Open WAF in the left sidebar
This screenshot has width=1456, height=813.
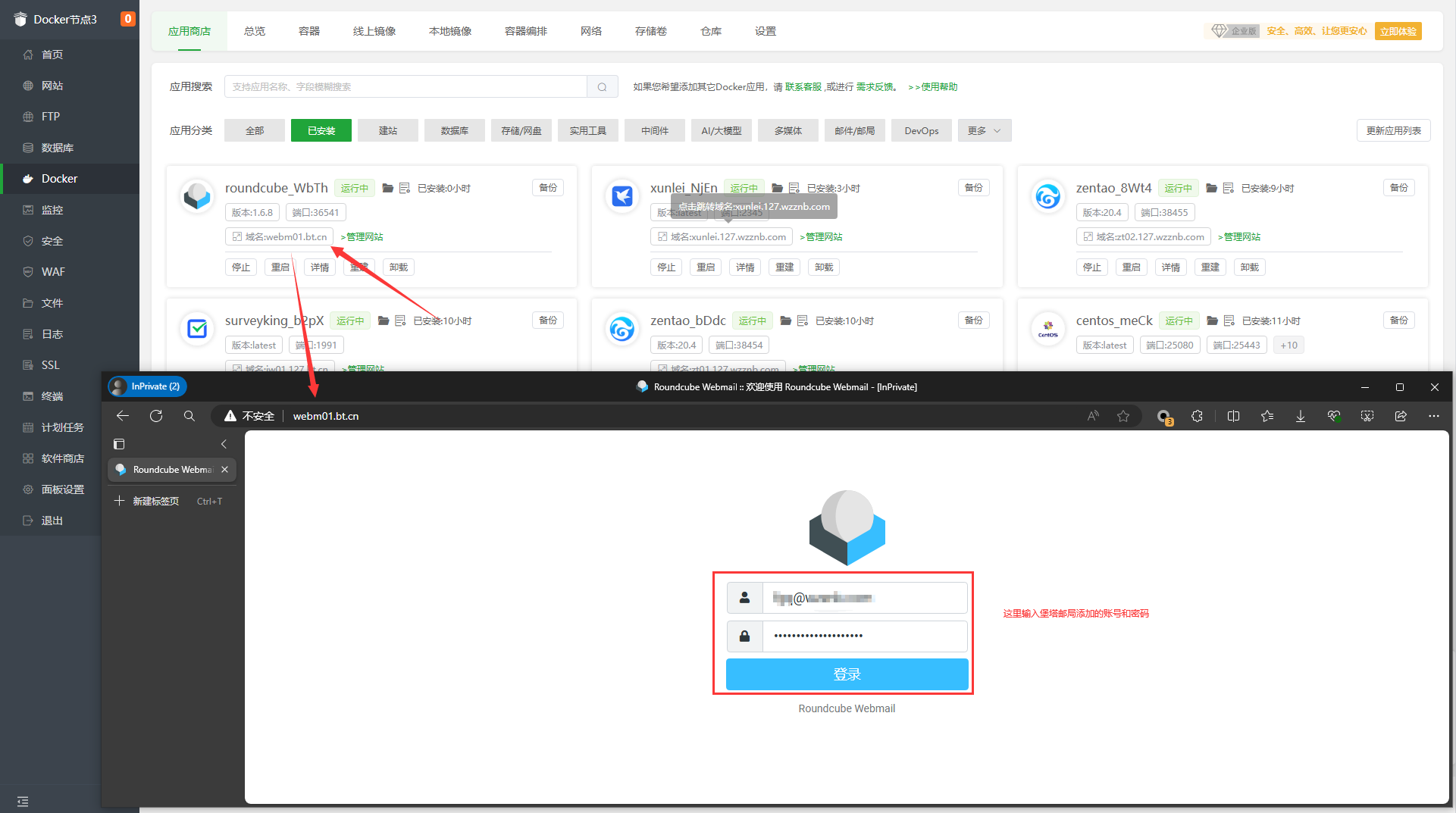53,272
